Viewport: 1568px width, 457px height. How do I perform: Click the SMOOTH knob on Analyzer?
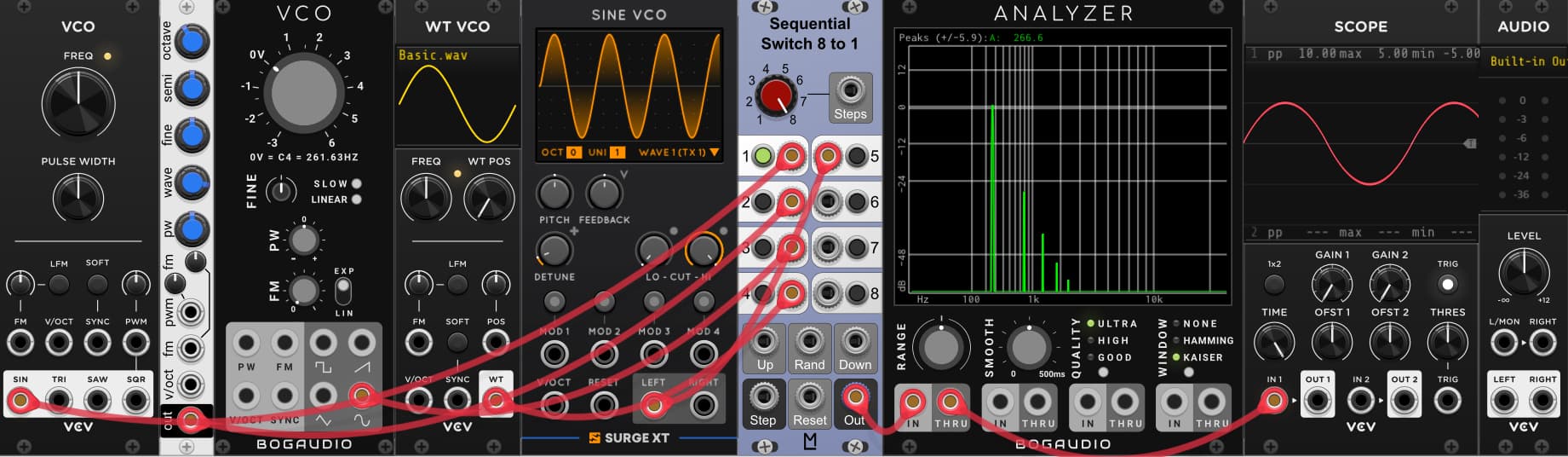click(1029, 346)
